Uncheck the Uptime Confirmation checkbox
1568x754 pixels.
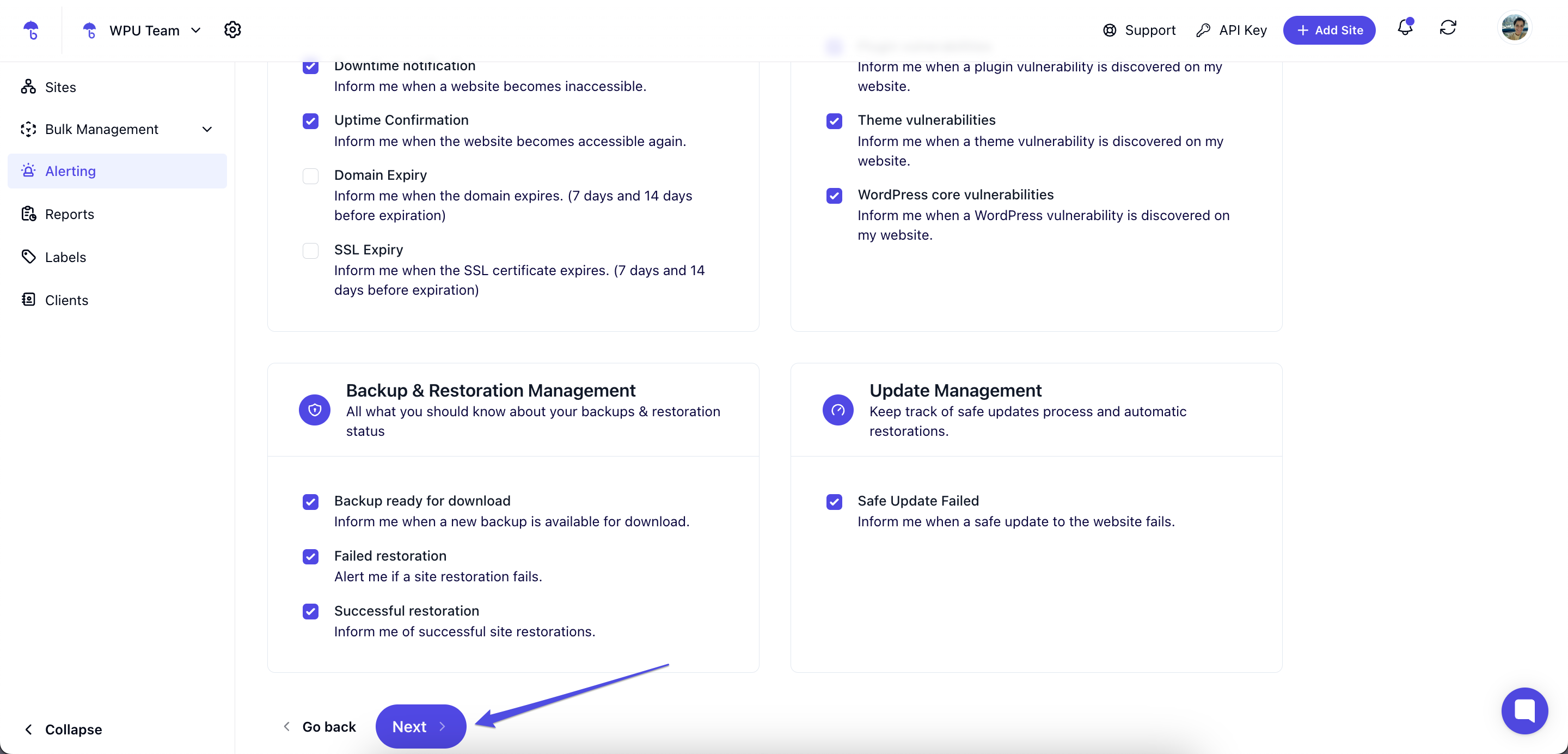pos(310,120)
